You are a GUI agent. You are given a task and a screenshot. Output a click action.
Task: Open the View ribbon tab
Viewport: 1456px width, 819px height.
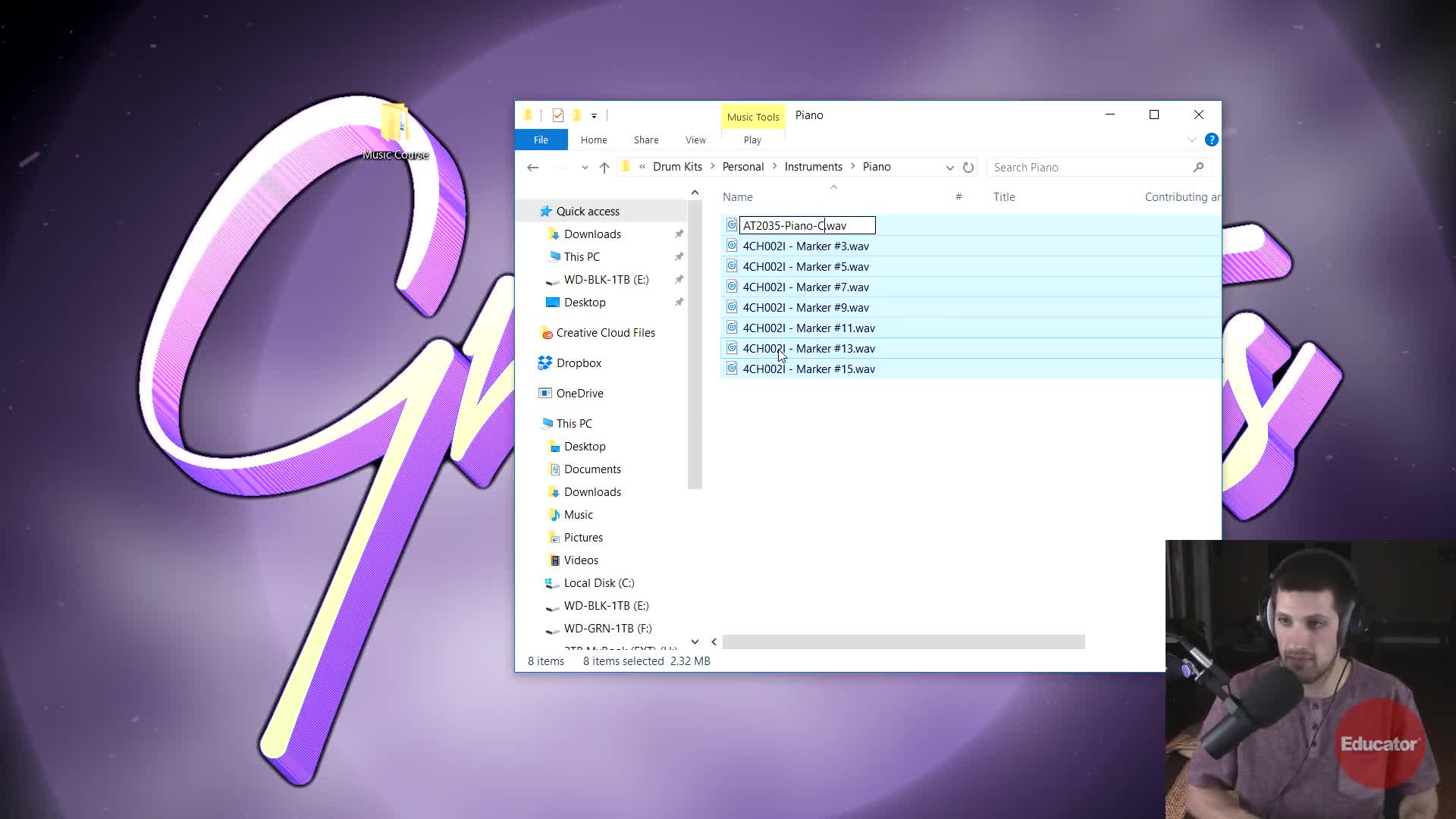[x=695, y=140]
